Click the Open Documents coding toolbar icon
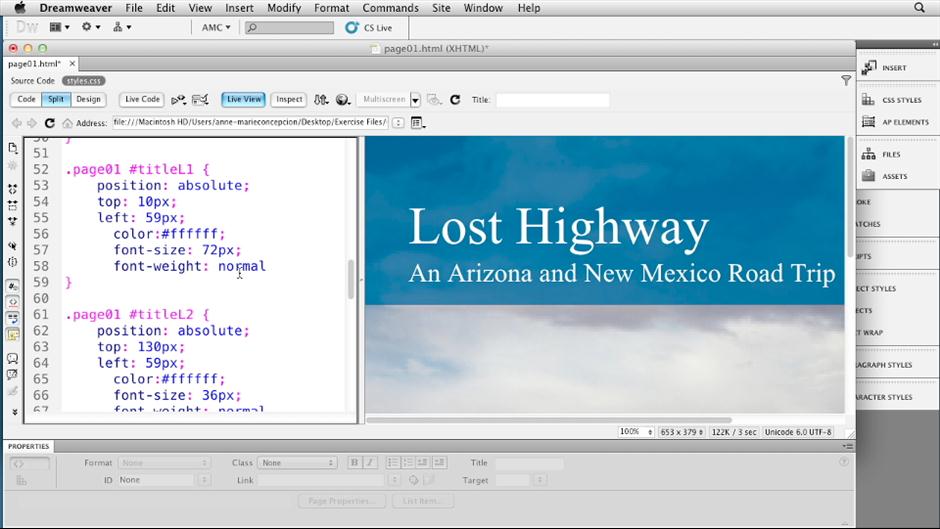The image size is (940, 529). [13, 149]
